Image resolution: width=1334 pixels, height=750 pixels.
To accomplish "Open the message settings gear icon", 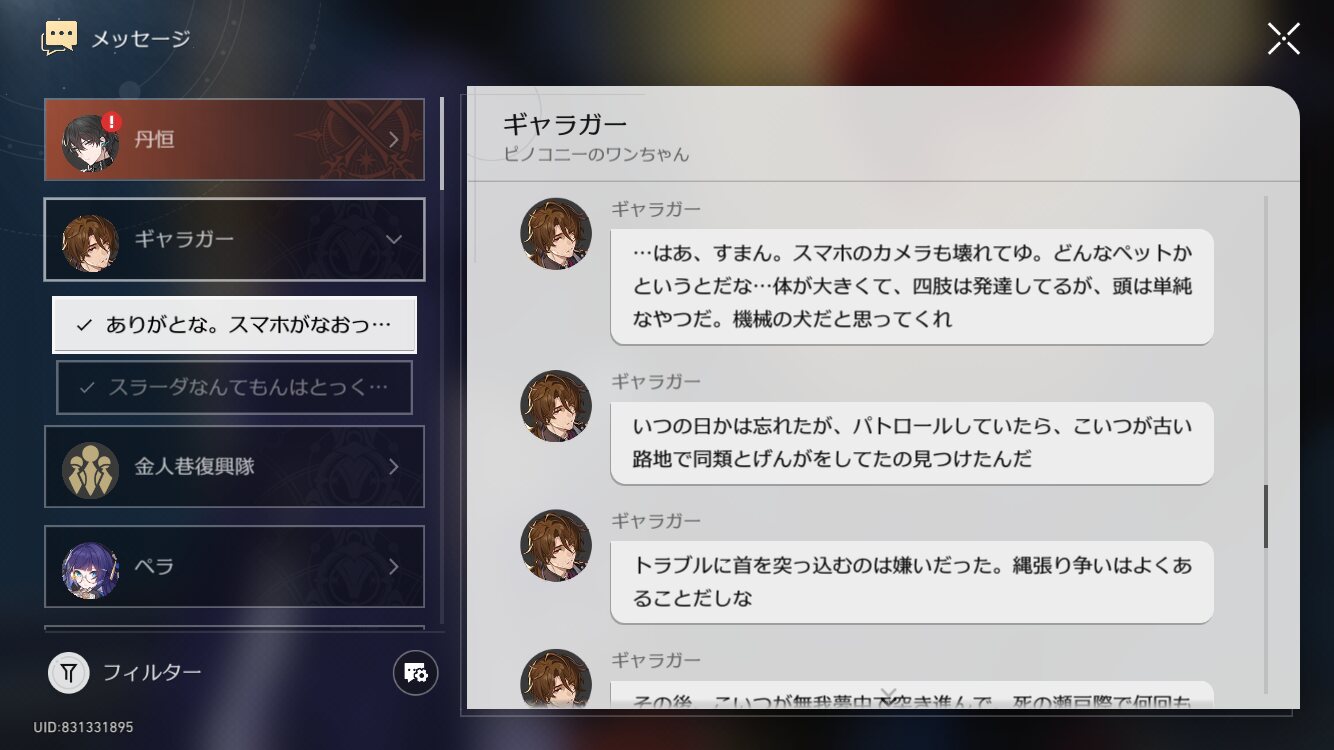I will tap(415, 673).
